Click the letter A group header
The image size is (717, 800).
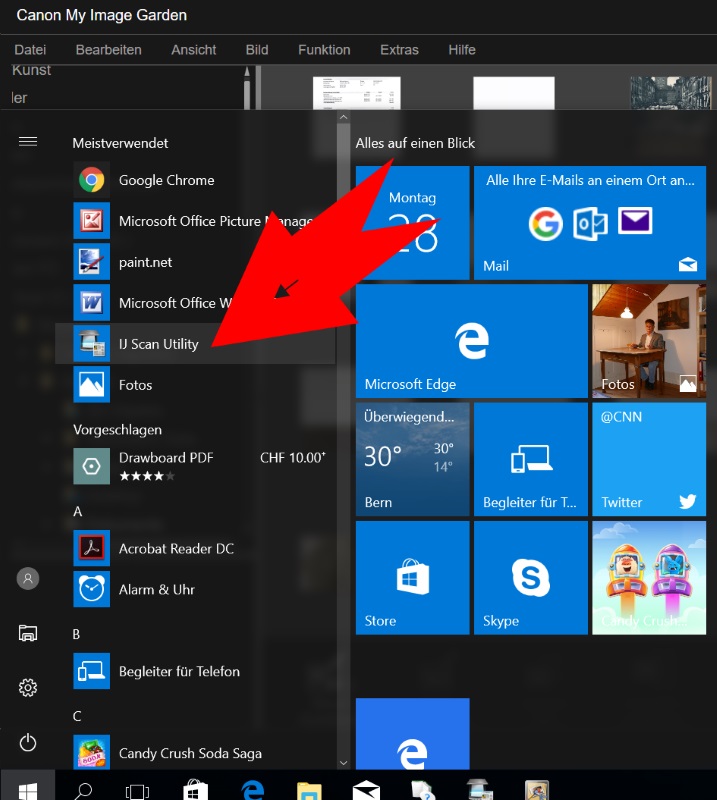[78, 511]
